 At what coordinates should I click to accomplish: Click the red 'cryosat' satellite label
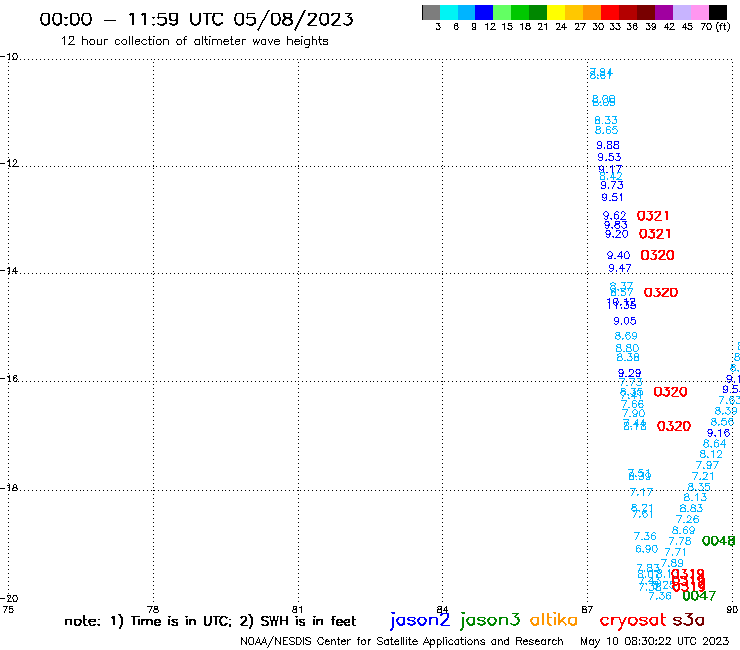[633, 620]
